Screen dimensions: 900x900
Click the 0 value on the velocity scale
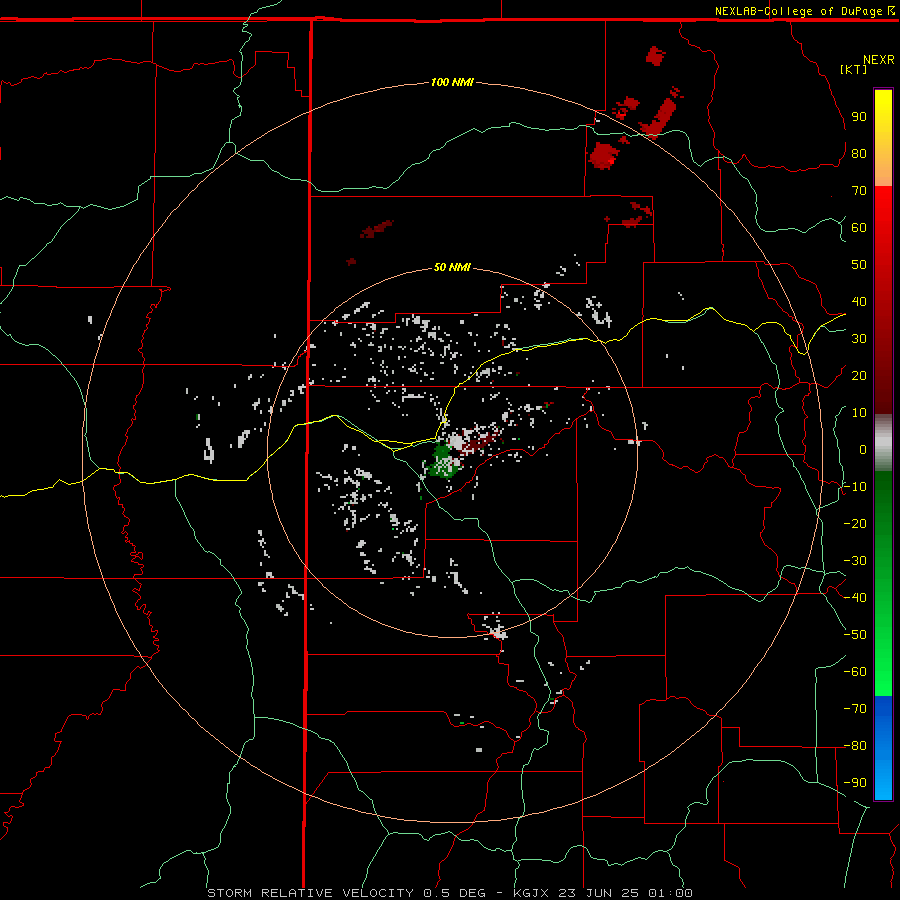coord(863,449)
